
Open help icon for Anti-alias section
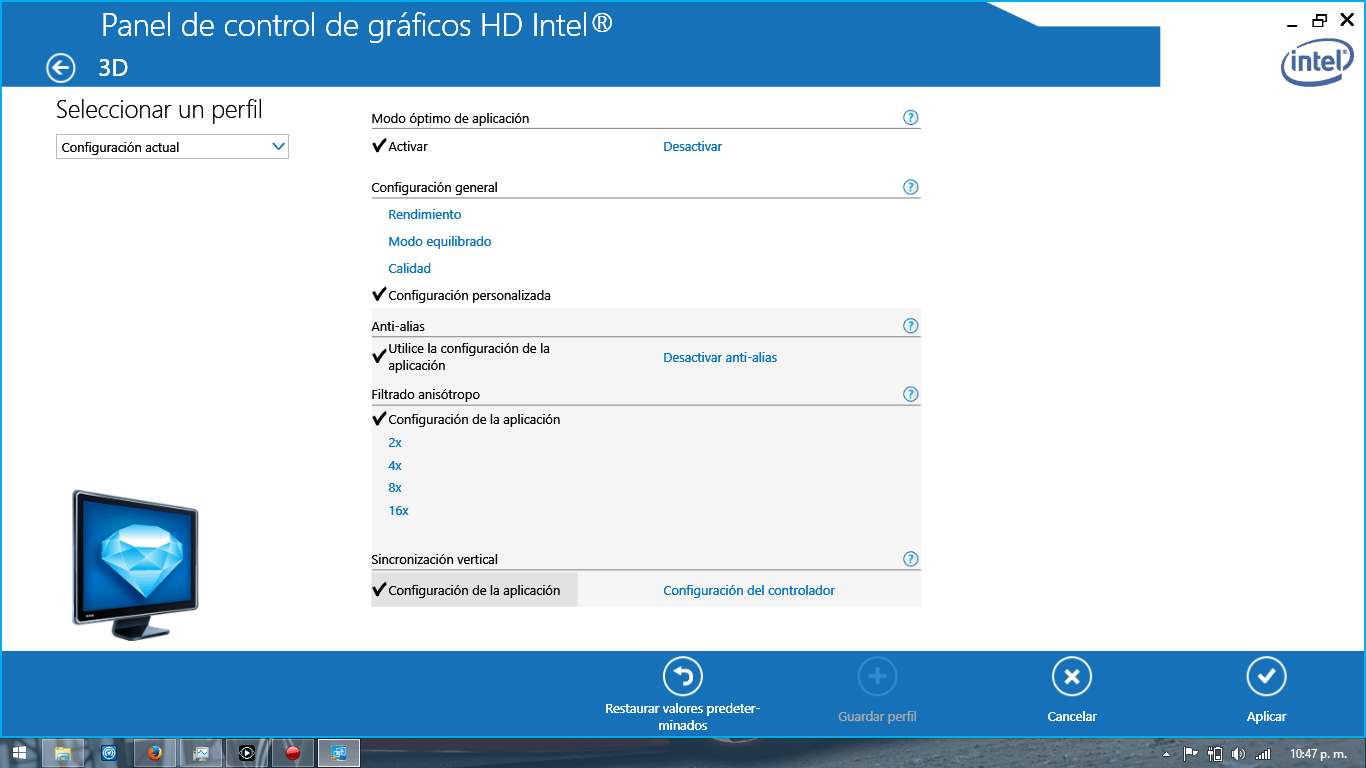pyautogui.click(x=910, y=326)
